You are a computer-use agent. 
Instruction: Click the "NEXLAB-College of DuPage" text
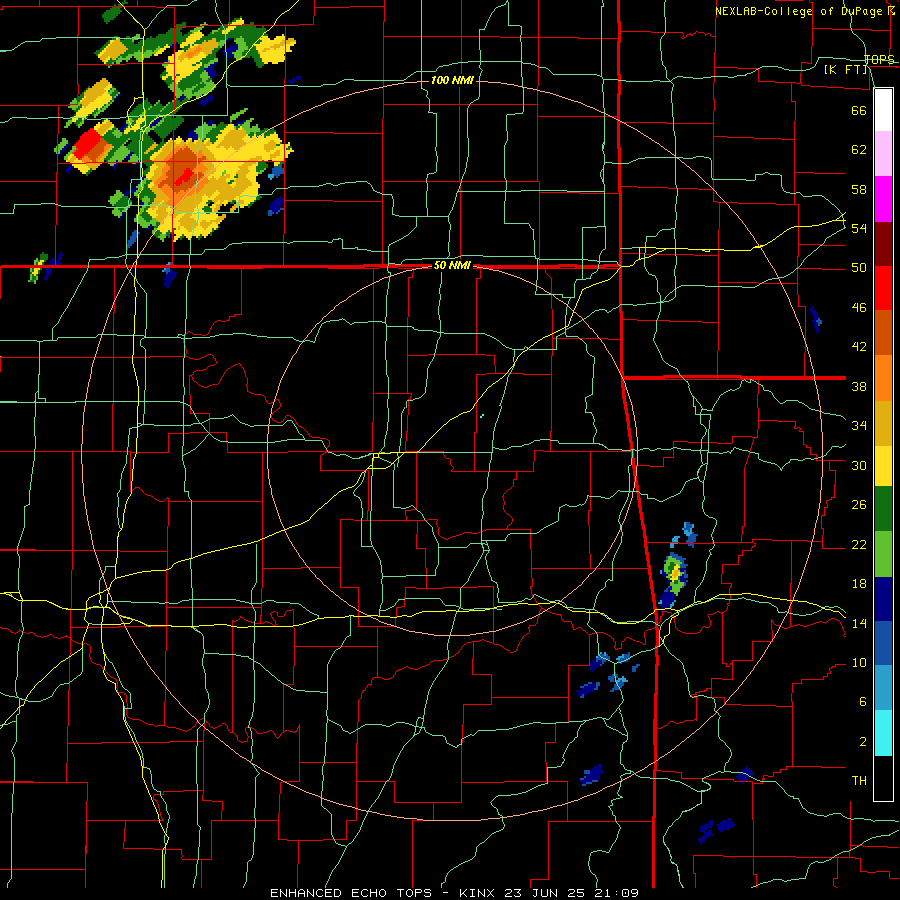(800, 11)
